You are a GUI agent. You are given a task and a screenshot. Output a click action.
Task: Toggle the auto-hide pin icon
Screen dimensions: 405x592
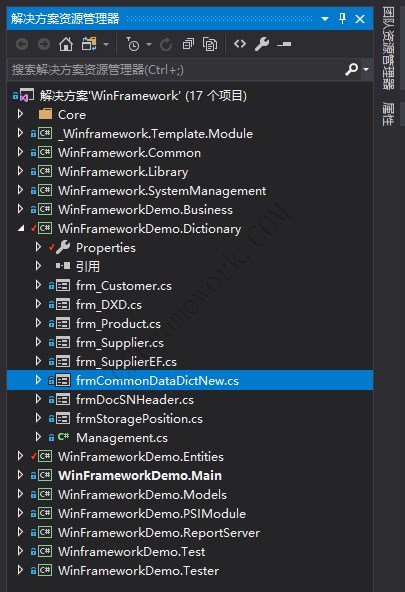coord(342,18)
